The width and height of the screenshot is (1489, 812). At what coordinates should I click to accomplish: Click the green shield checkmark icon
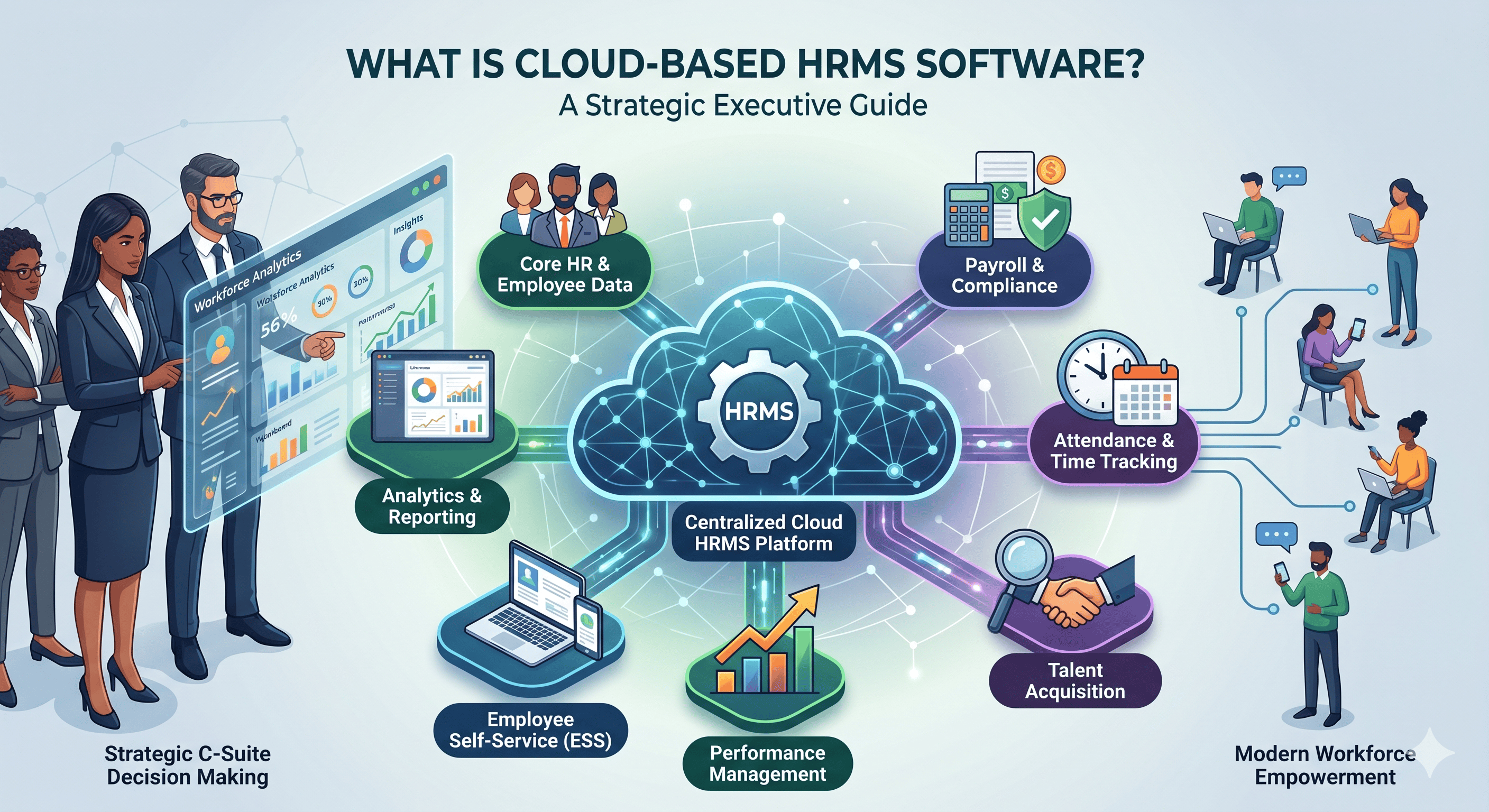[1044, 219]
